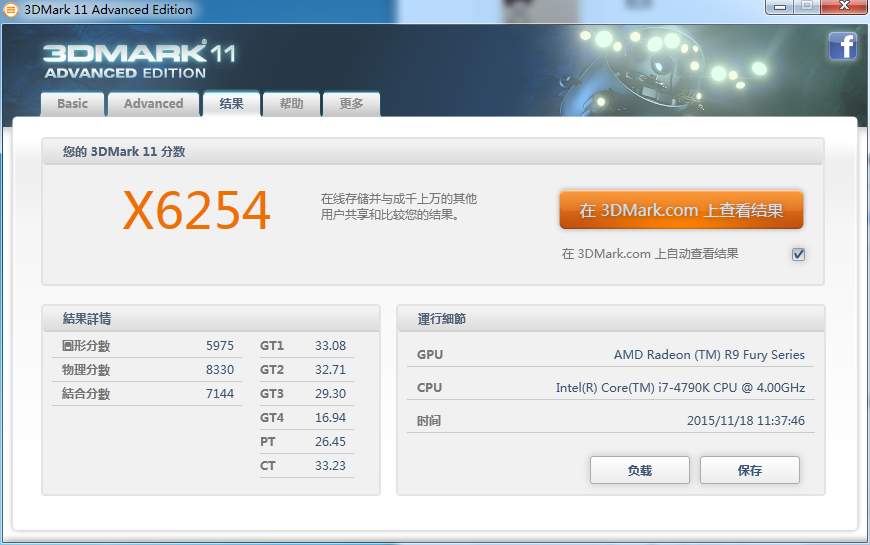Minimize the 3DMark 11 window
Image resolution: width=870 pixels, height=545 pixels.
780,7
